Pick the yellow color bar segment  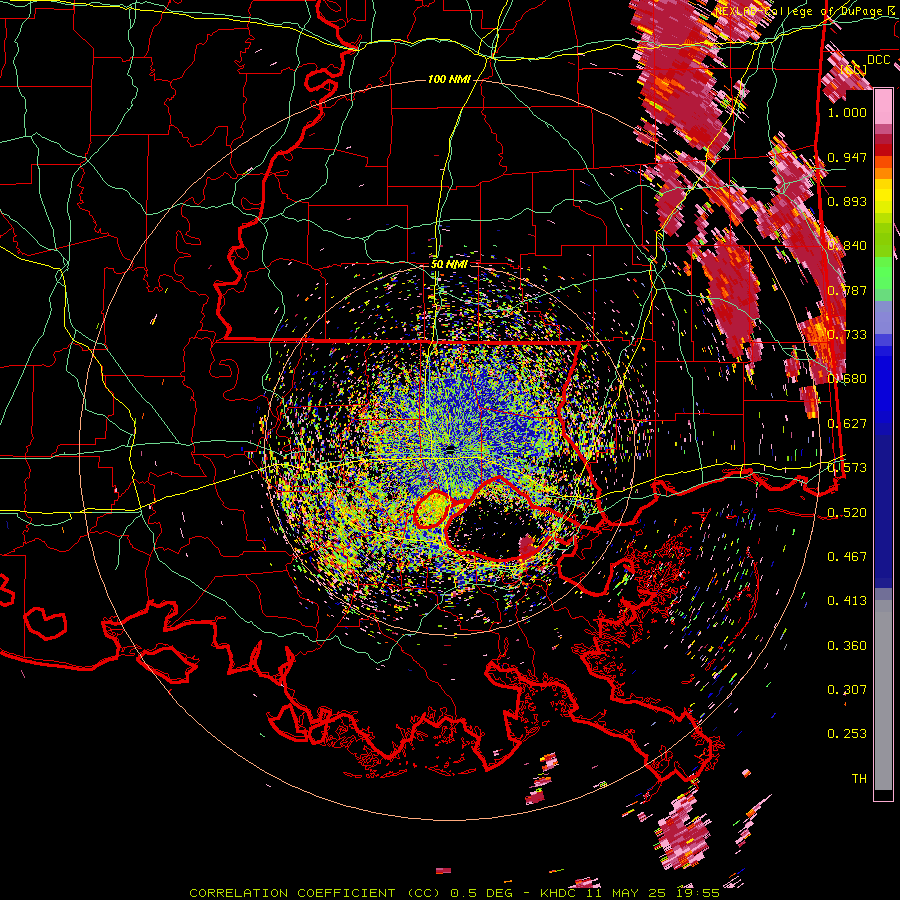(x=883, y=196)
